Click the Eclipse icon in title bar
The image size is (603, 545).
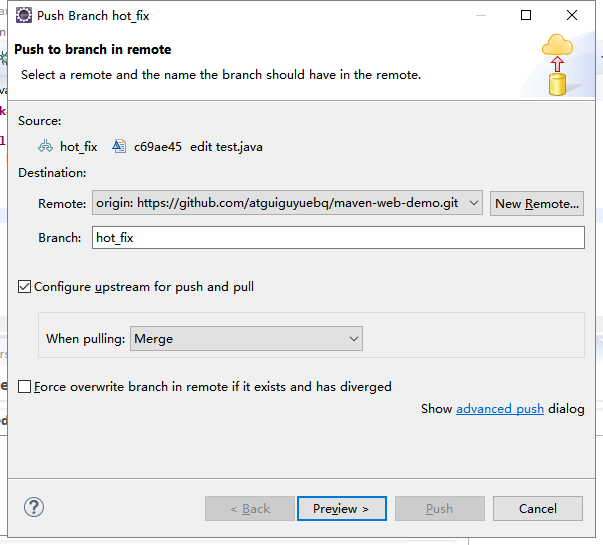pyautogui.click(x=24, y=15)
